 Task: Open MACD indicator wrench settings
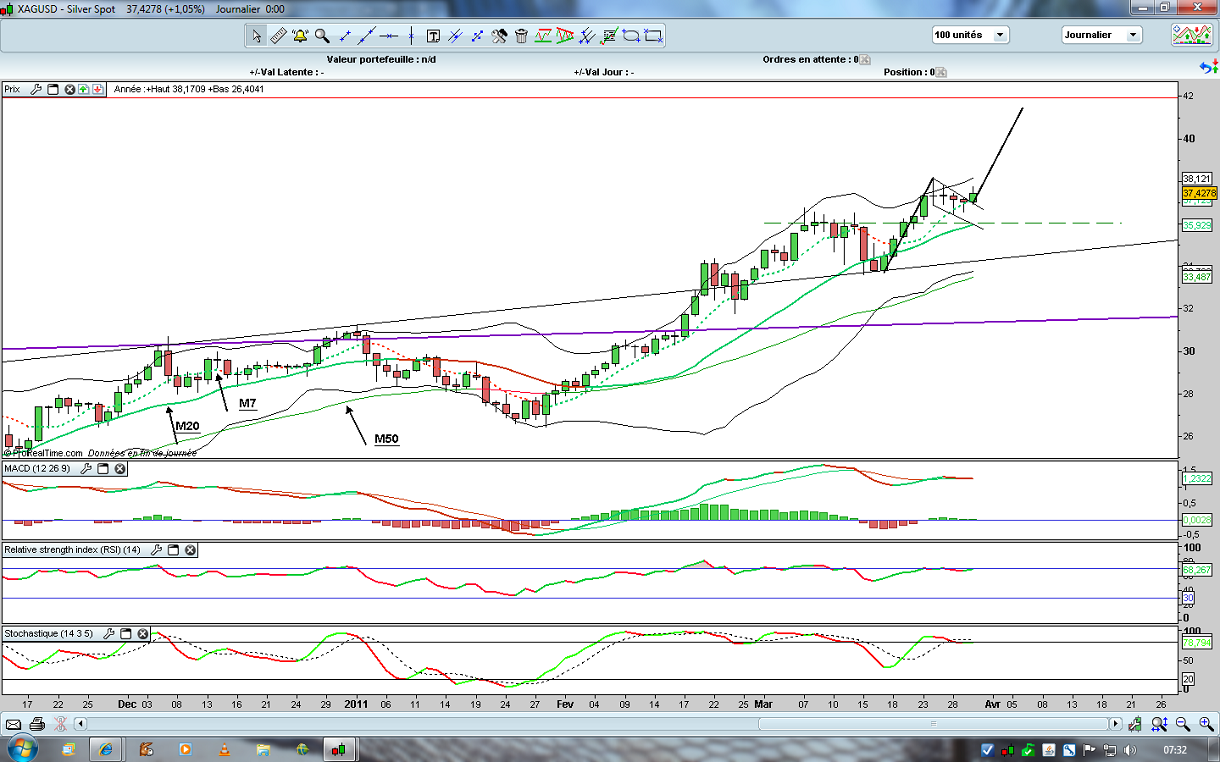click(86, 468)
